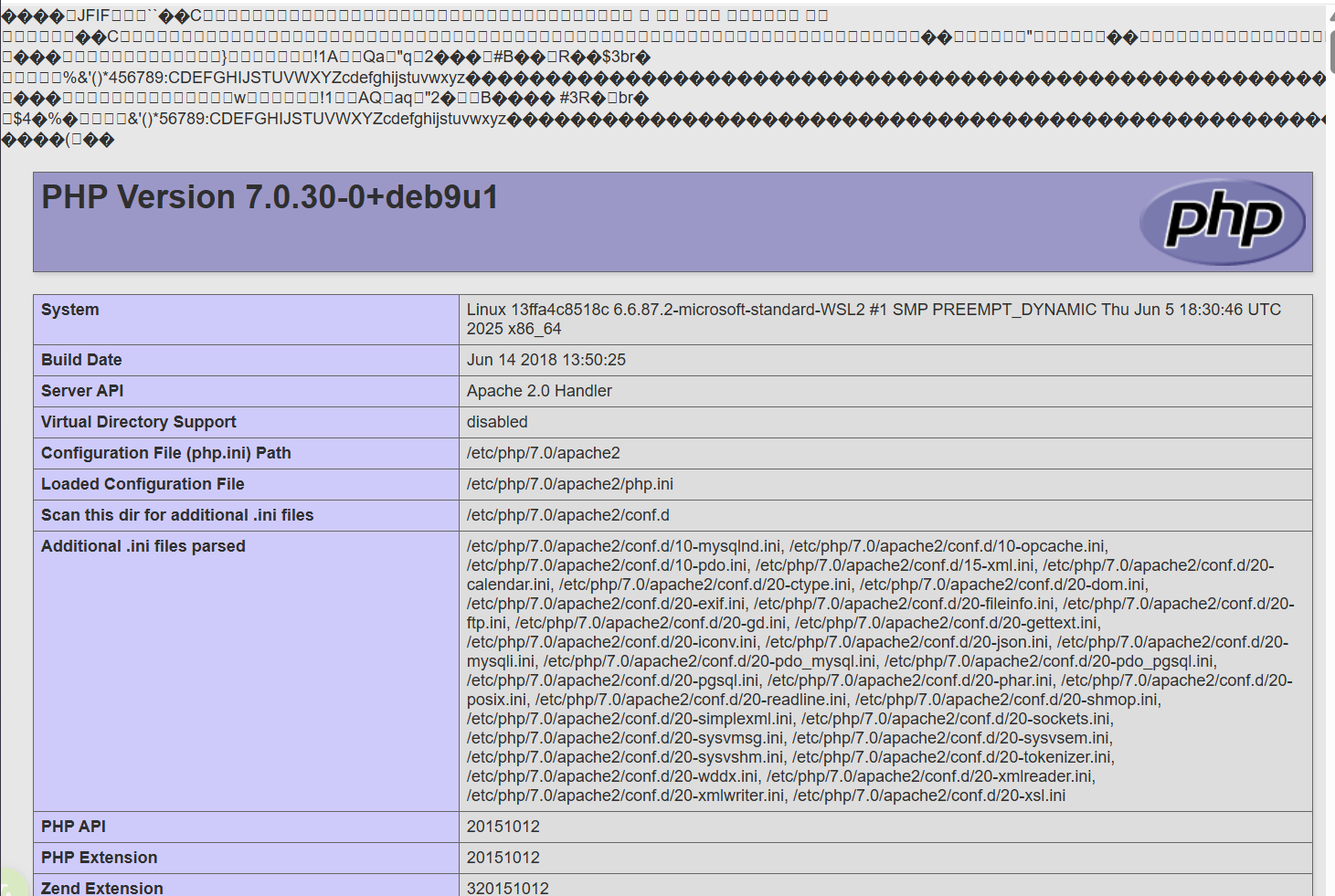Click the 20-pdo_pgsql.ini path entry

point(1049,661)
